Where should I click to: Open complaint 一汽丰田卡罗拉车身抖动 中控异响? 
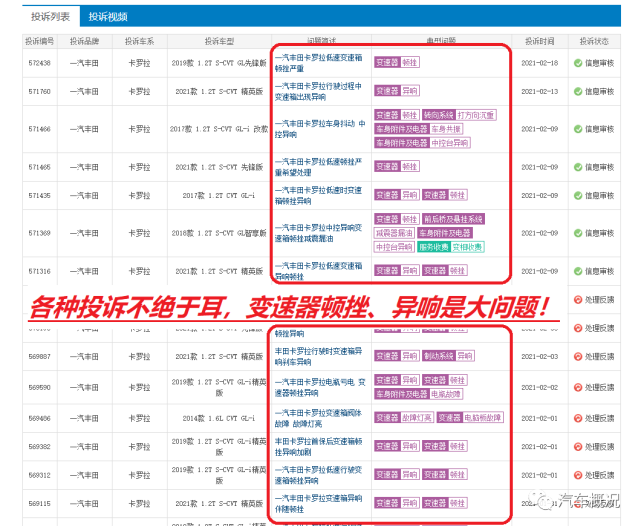click(x=320, y=129)
